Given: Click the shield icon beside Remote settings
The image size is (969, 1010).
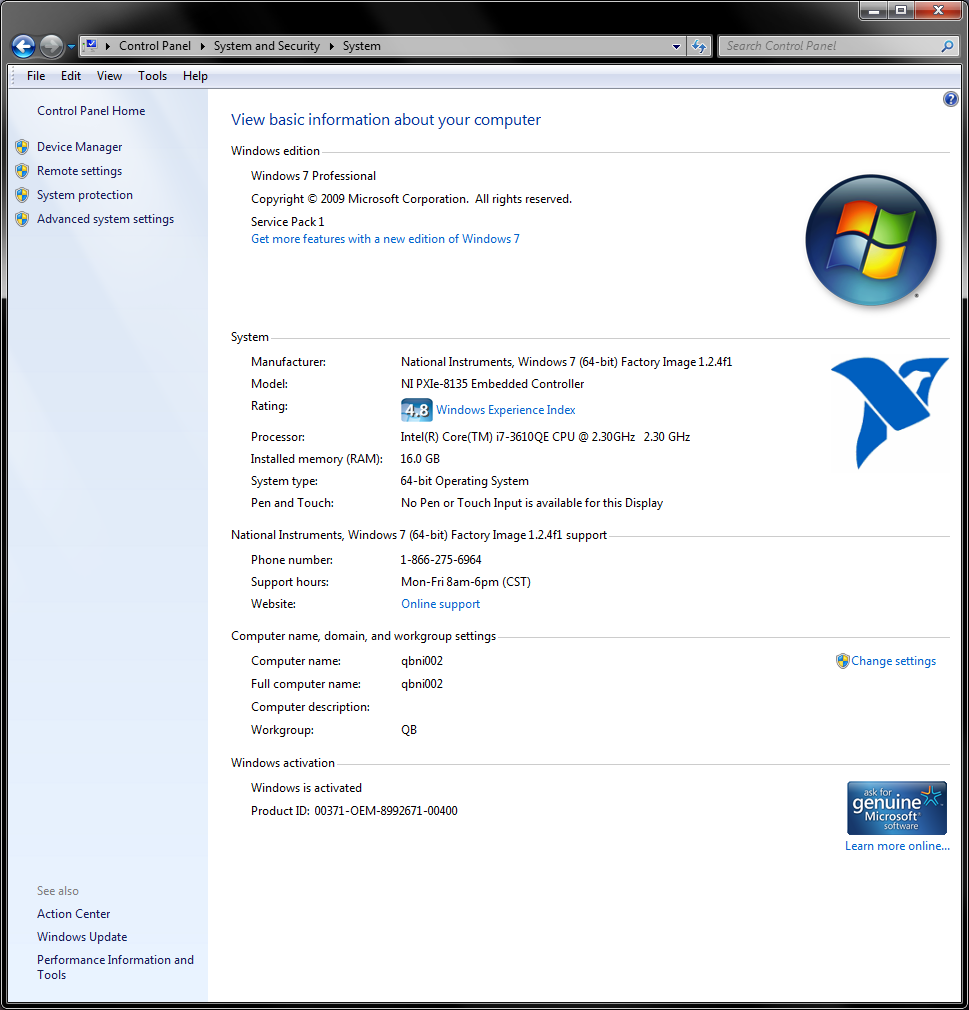Looking at the screenshot, I should 22,171.
